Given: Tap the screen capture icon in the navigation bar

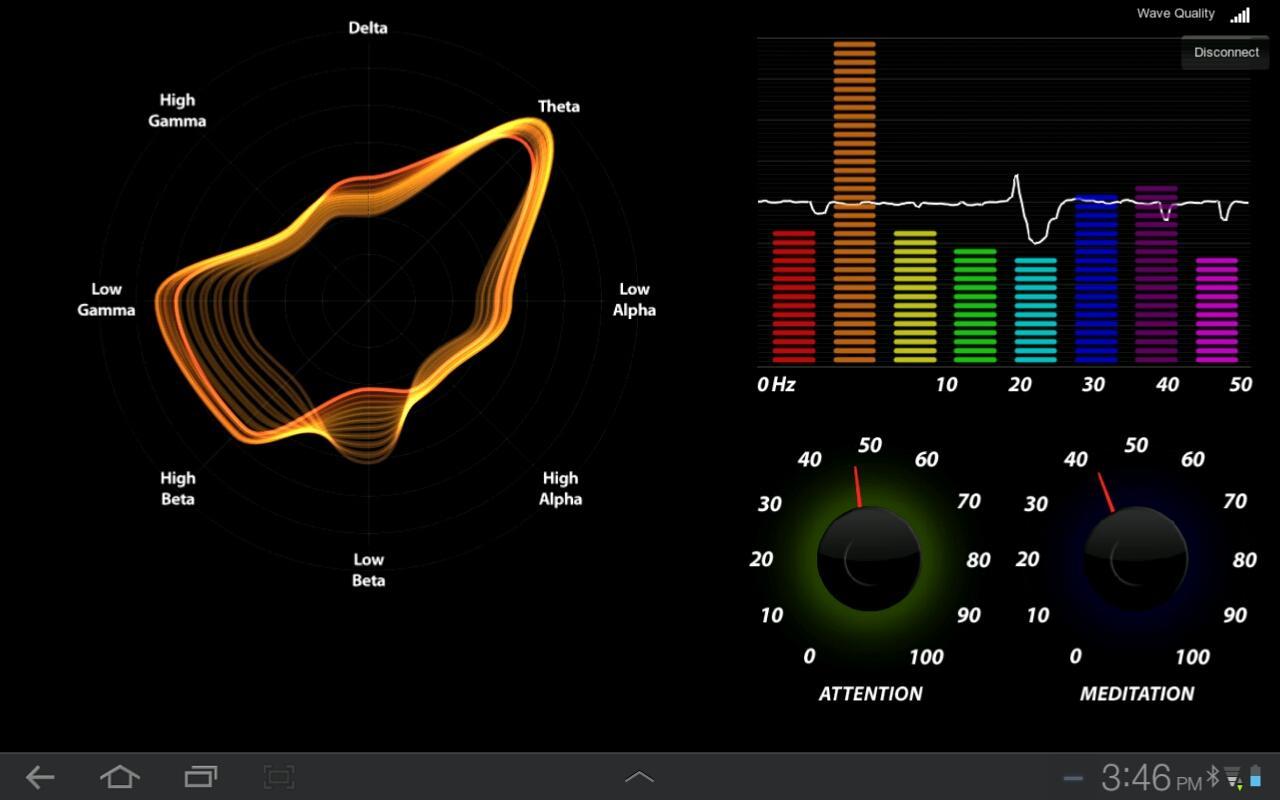Looking at the screenshot, I should [278, 776].
